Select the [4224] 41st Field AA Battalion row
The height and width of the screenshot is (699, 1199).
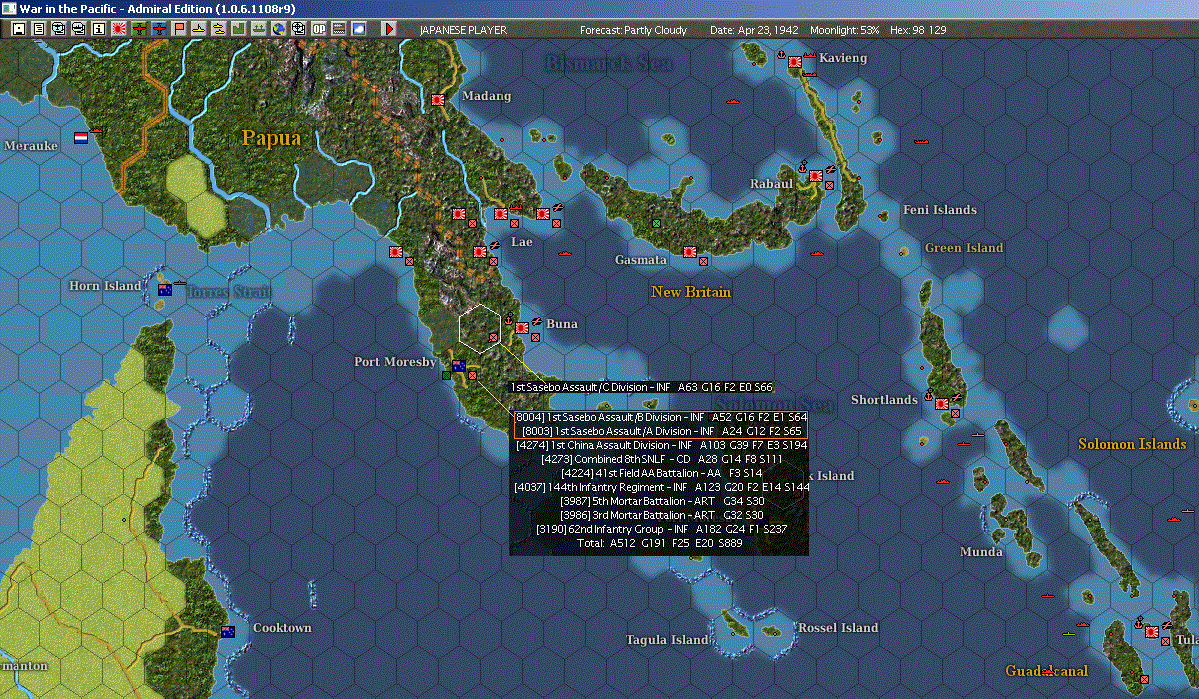(x=661, y=473)
